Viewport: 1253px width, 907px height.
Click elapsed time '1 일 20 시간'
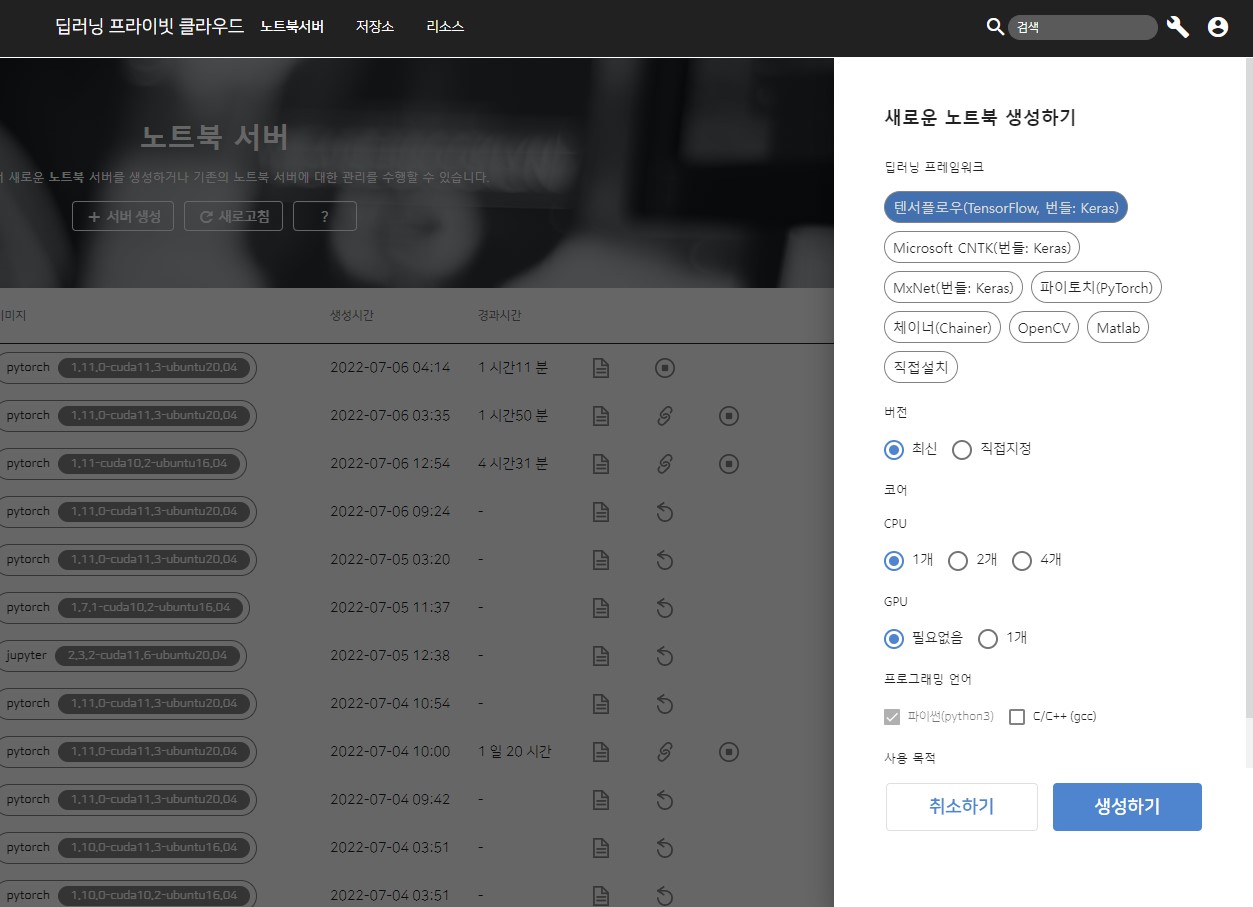[x=515, y=751]
